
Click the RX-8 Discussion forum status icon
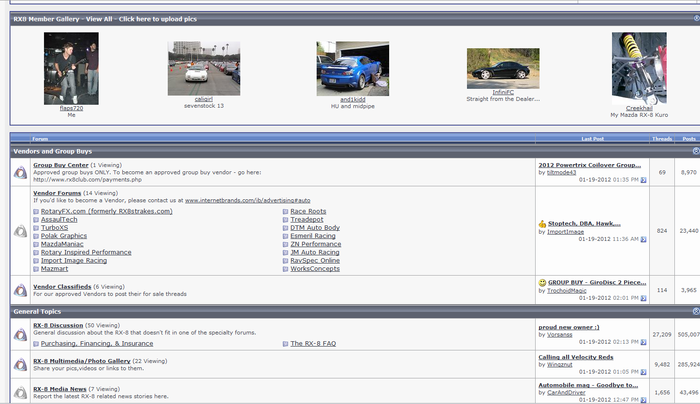pyautogui.click(x=20, y=334)
